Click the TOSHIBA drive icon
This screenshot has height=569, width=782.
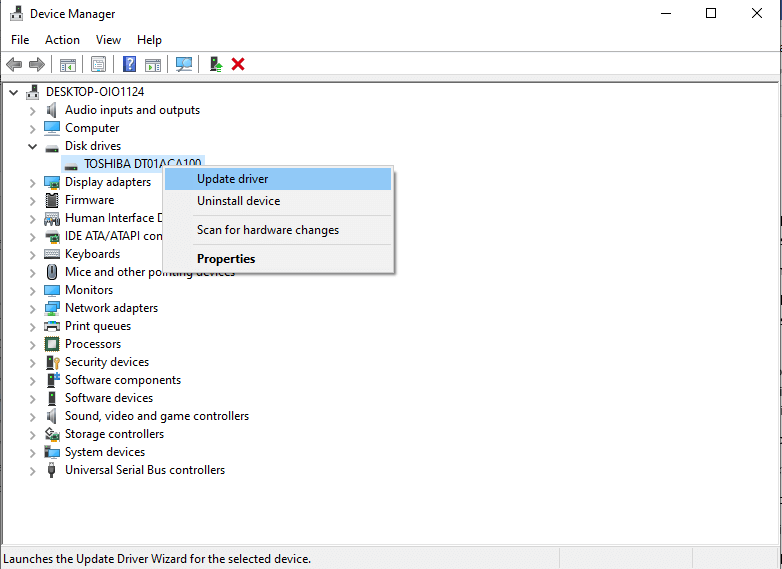[71, 166]
